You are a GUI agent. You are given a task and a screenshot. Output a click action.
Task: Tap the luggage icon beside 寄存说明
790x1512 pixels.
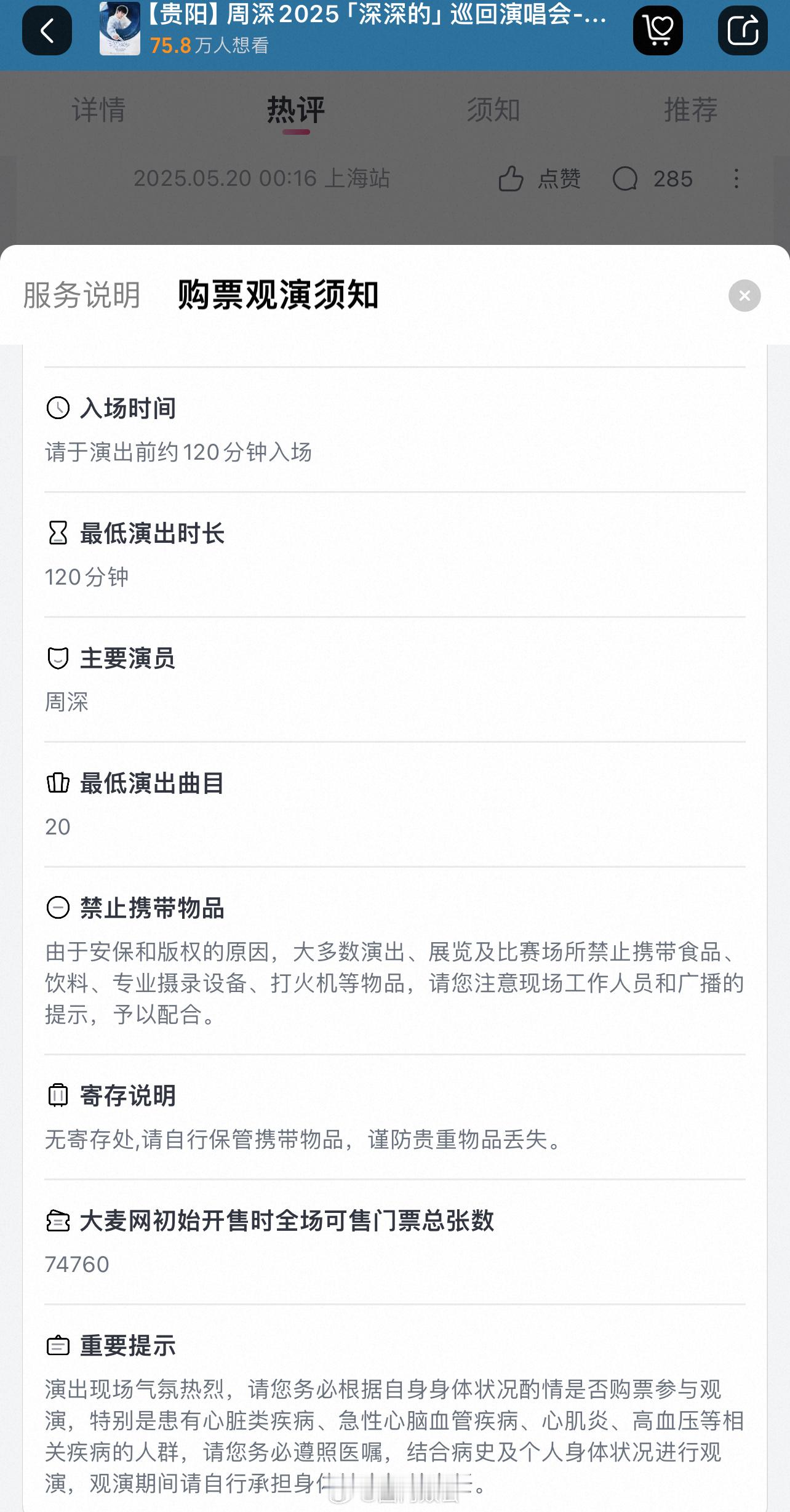(58, 1095)
